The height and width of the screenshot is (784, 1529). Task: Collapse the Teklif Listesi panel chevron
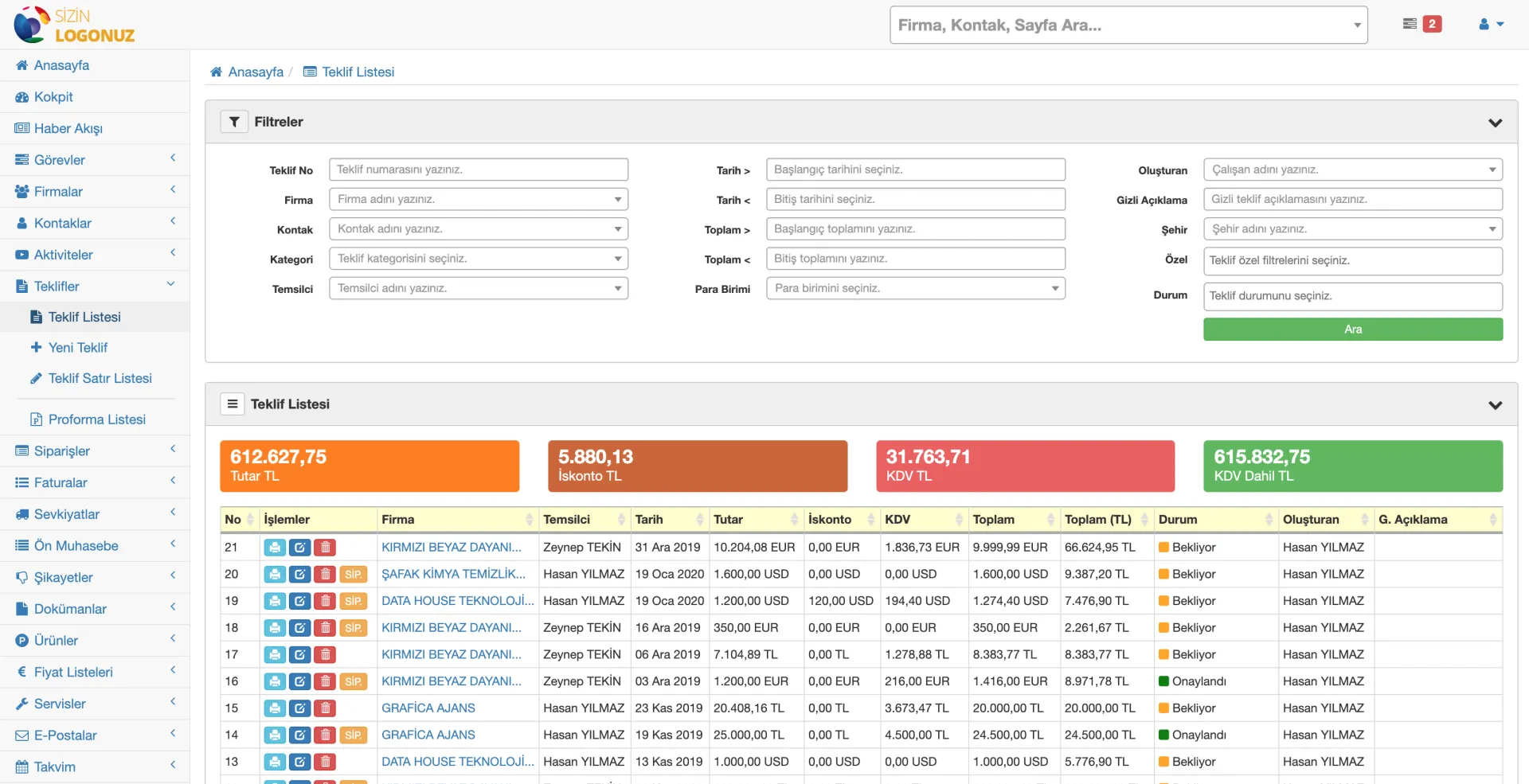pos(1495,405)
